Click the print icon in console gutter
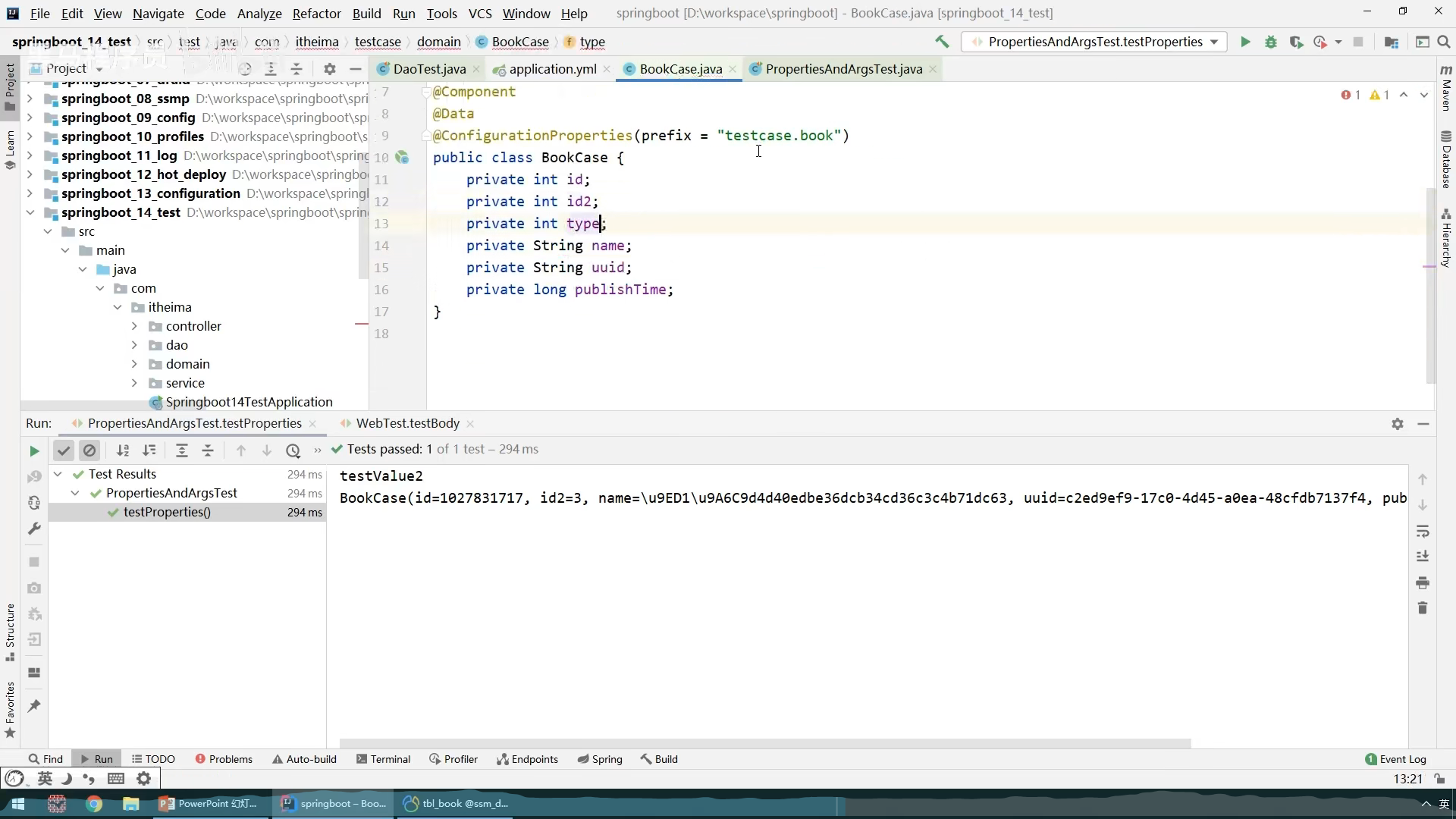 point(1423,582)
